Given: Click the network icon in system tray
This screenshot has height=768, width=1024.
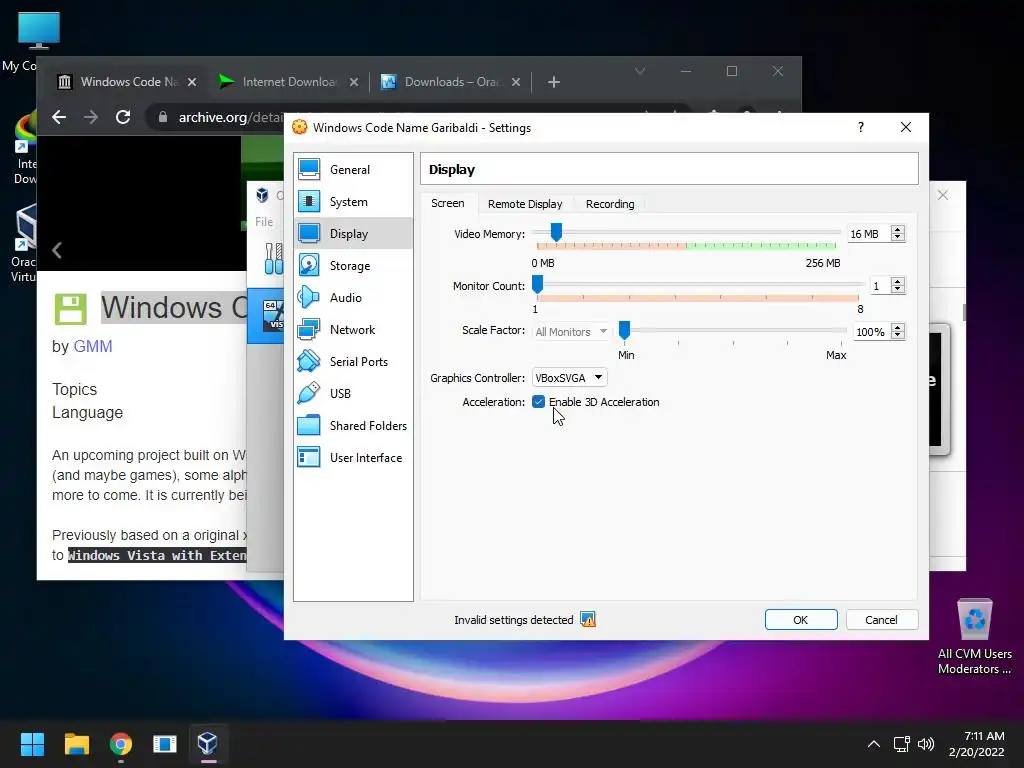Looking at the screenshot, I should click(902, 744).
